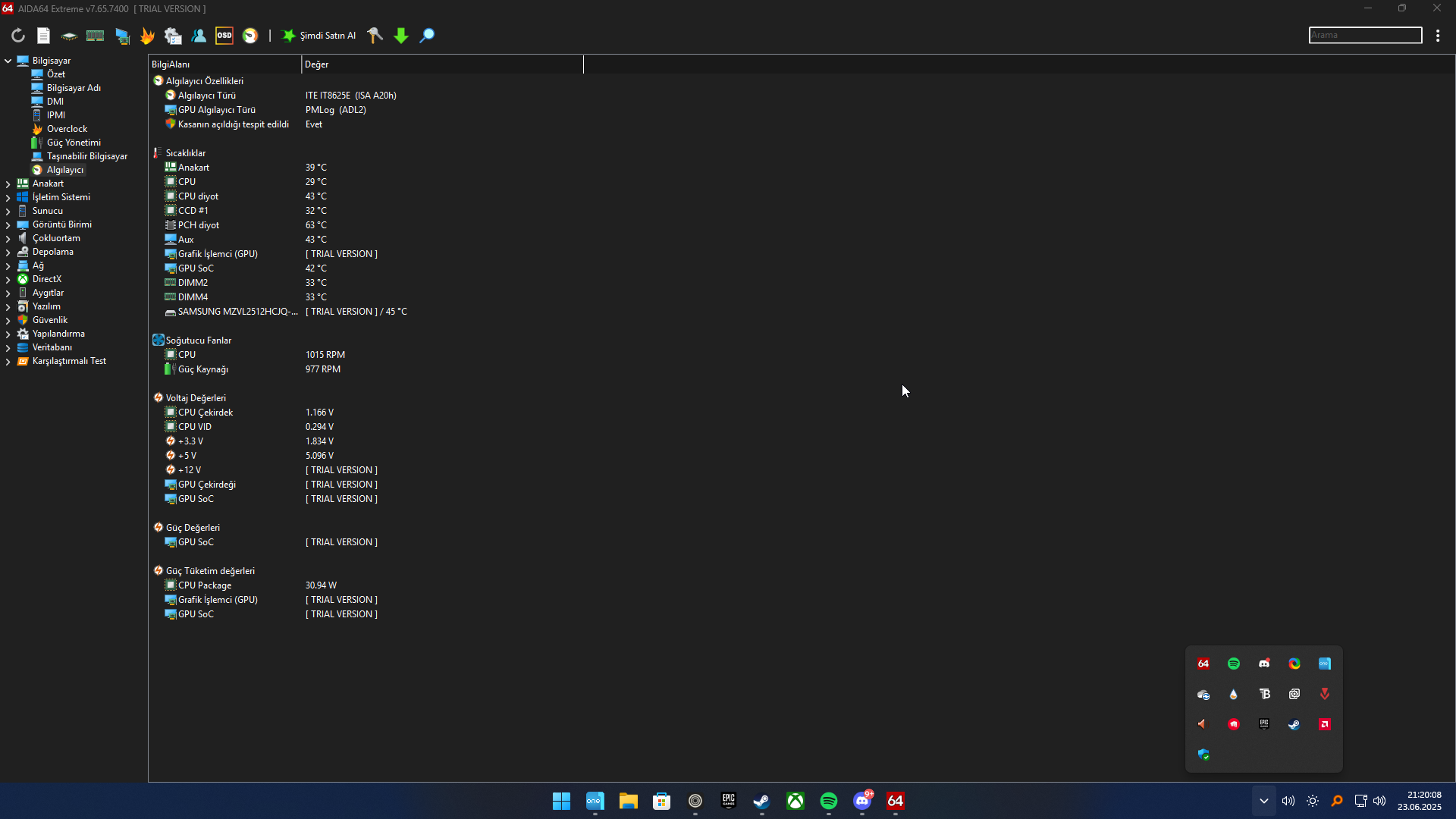Click the keys product key icon
The image size is (1456, 819).
click(x=375, y=36)
